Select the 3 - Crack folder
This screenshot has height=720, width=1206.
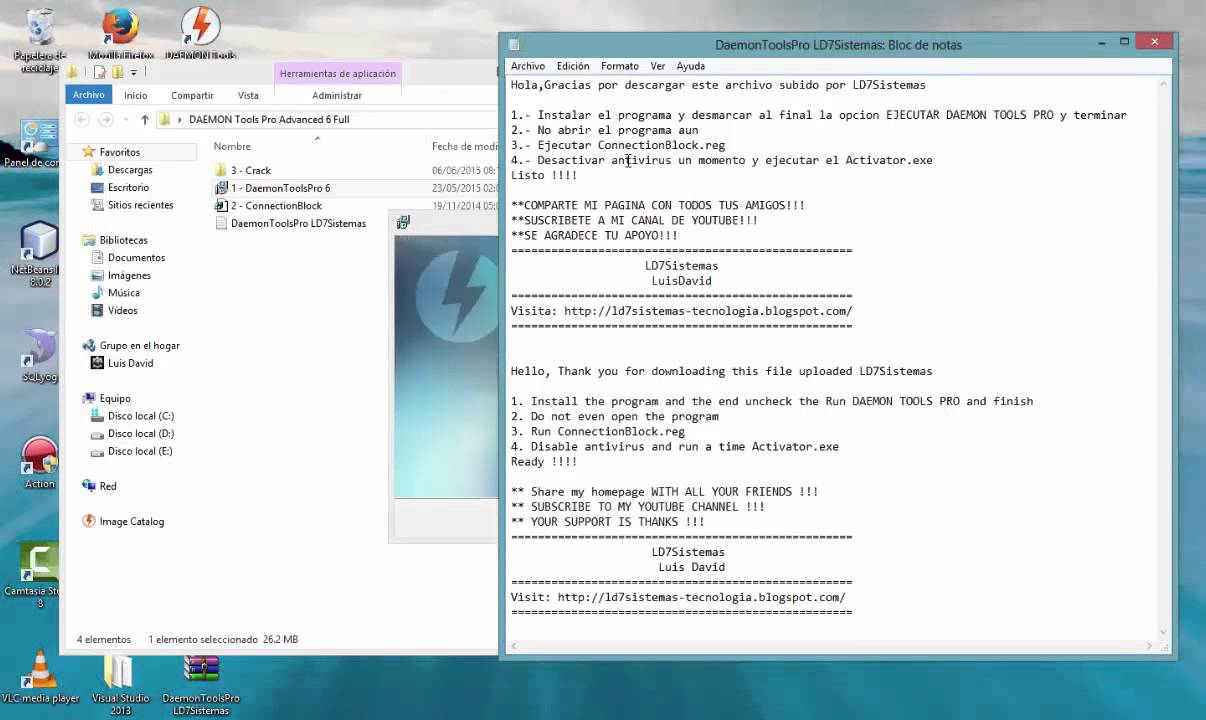(x=251, y=170)
